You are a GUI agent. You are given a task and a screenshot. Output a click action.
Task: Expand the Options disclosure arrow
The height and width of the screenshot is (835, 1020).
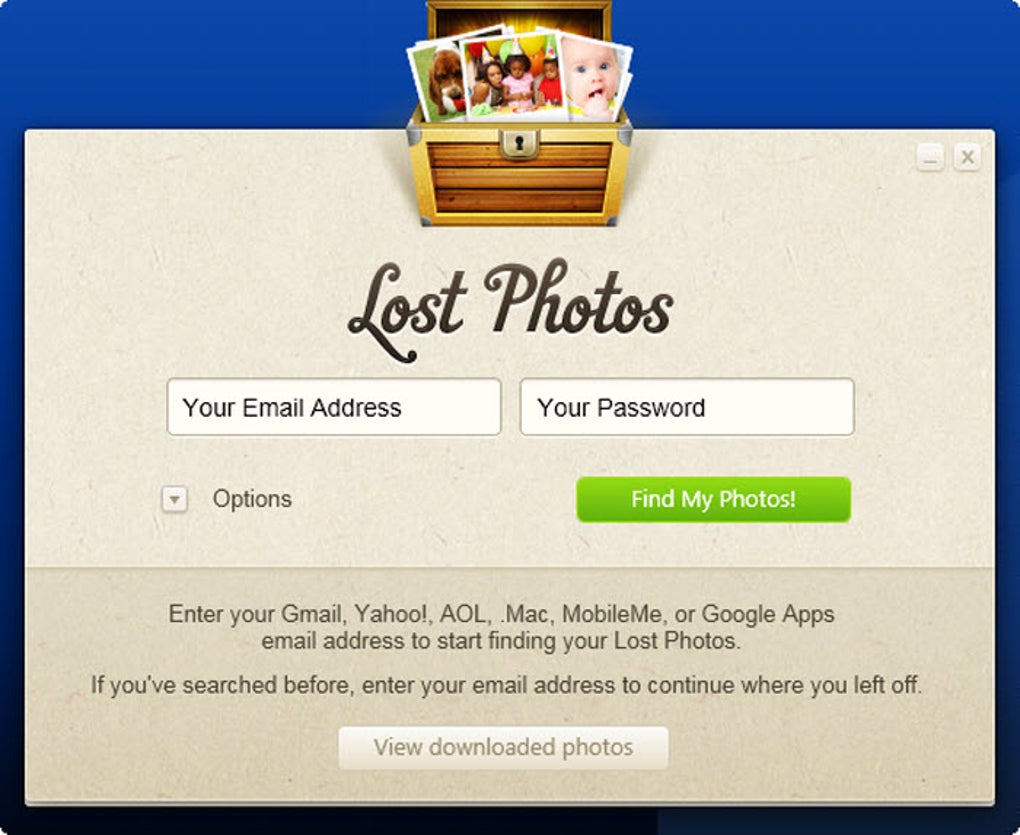click(x=174, y=499)
